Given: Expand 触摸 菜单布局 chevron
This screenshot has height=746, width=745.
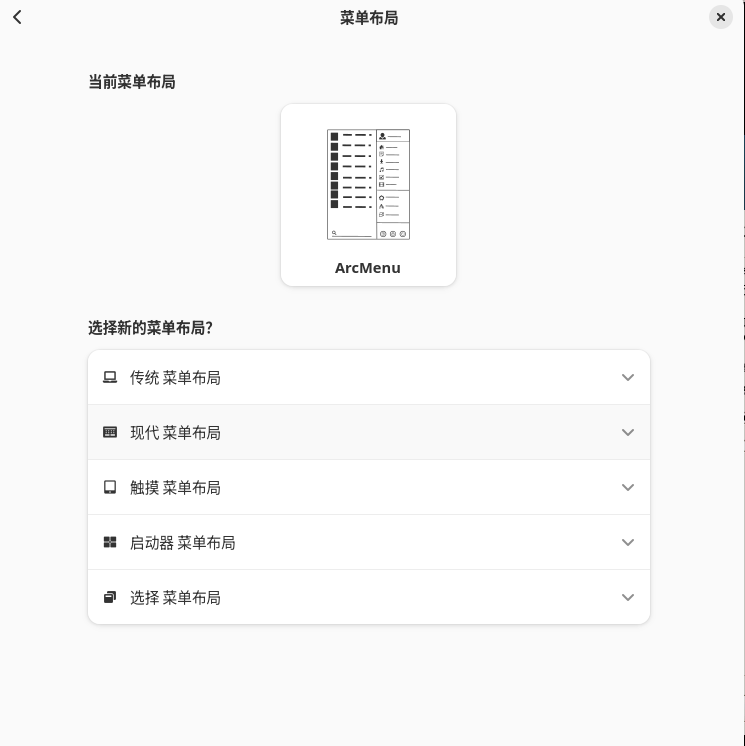Looking at the screenshot, I should (x=628, y=487).
